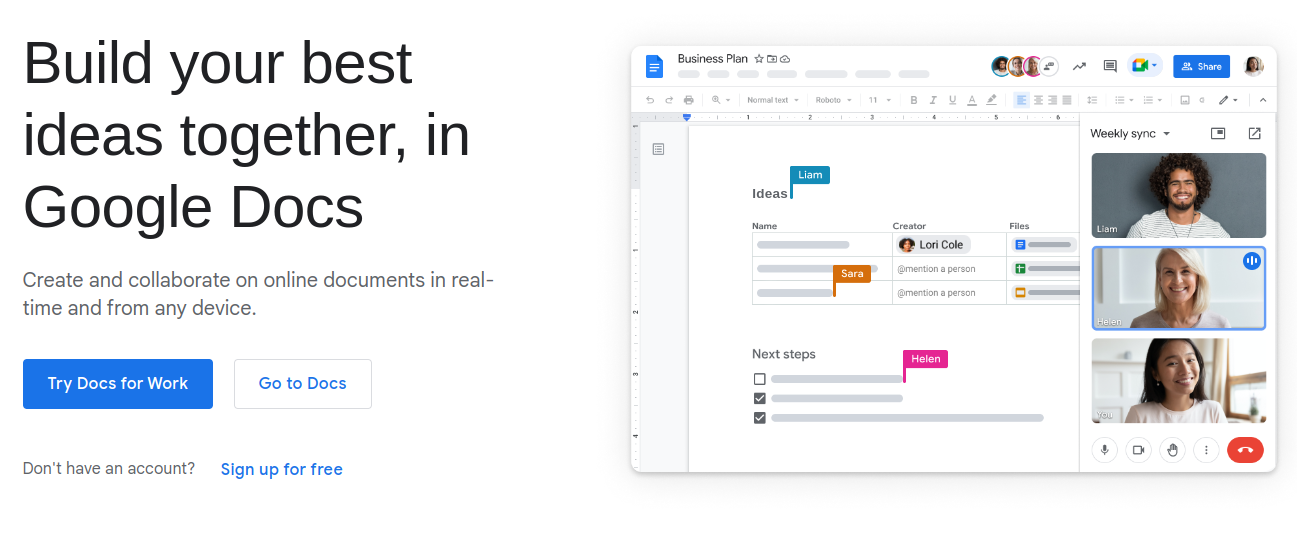Uncheck the checked box beside the short line
The image size is (1297, 537).
(759, 398)
